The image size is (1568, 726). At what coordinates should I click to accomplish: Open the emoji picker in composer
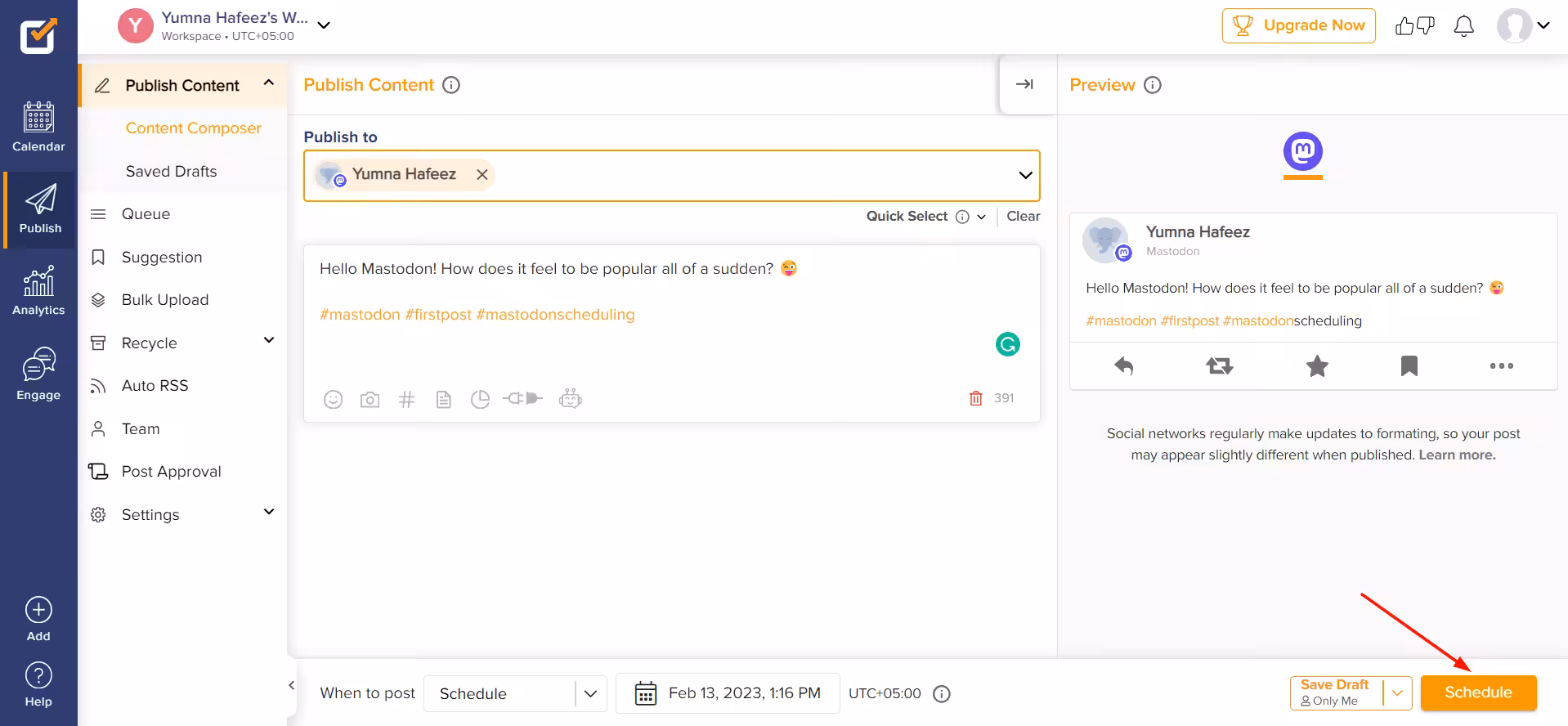tap(333, 399)
